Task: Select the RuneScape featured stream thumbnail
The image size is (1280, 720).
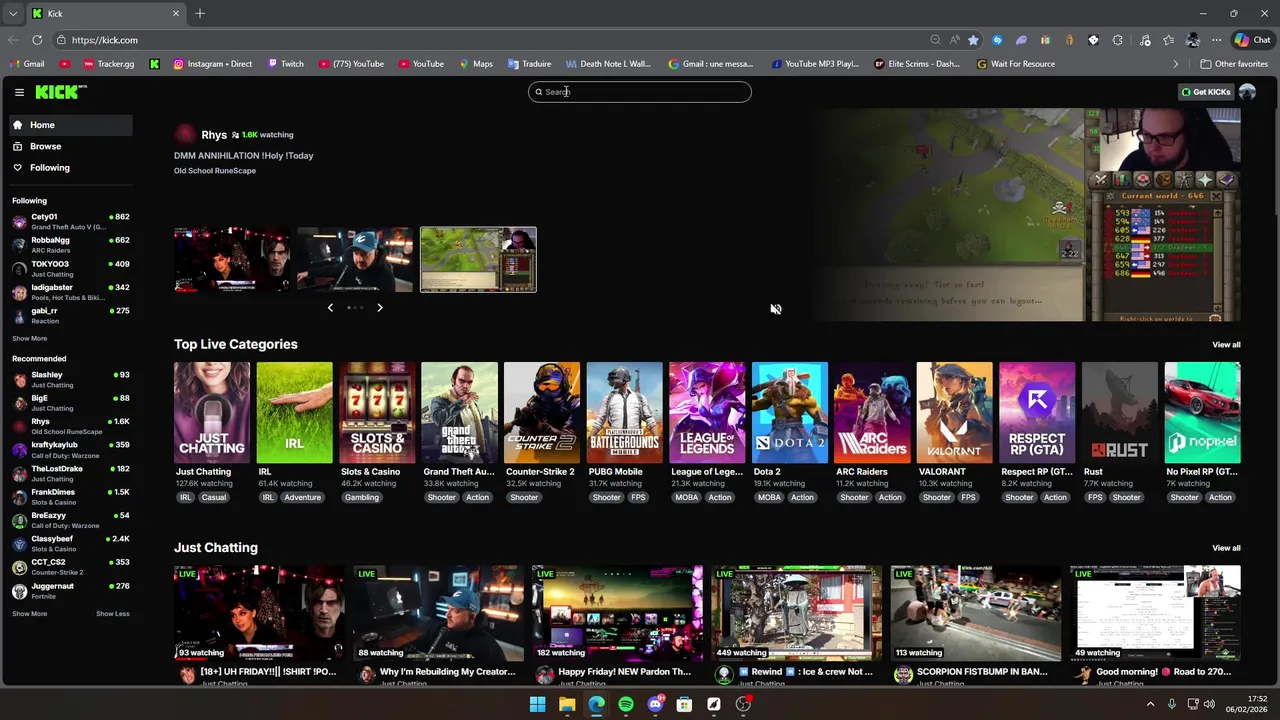Action: (478, 260)
